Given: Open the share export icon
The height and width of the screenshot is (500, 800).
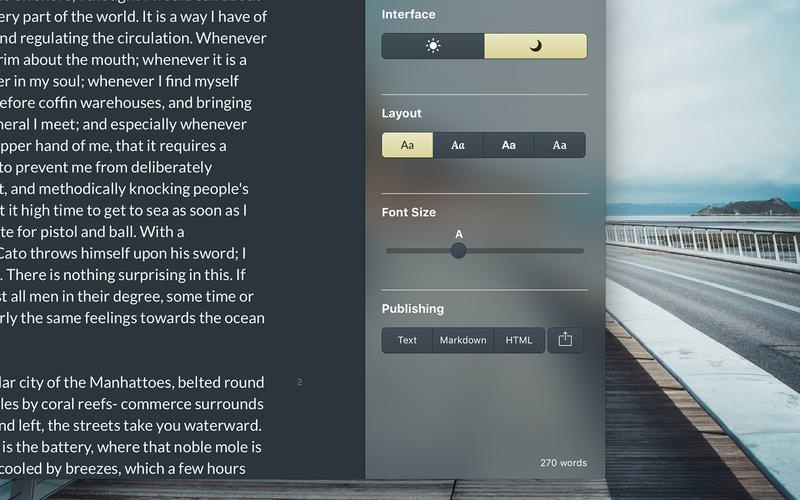Looking at the screenshot, I should pyautogui.click(x=565, y=340).
